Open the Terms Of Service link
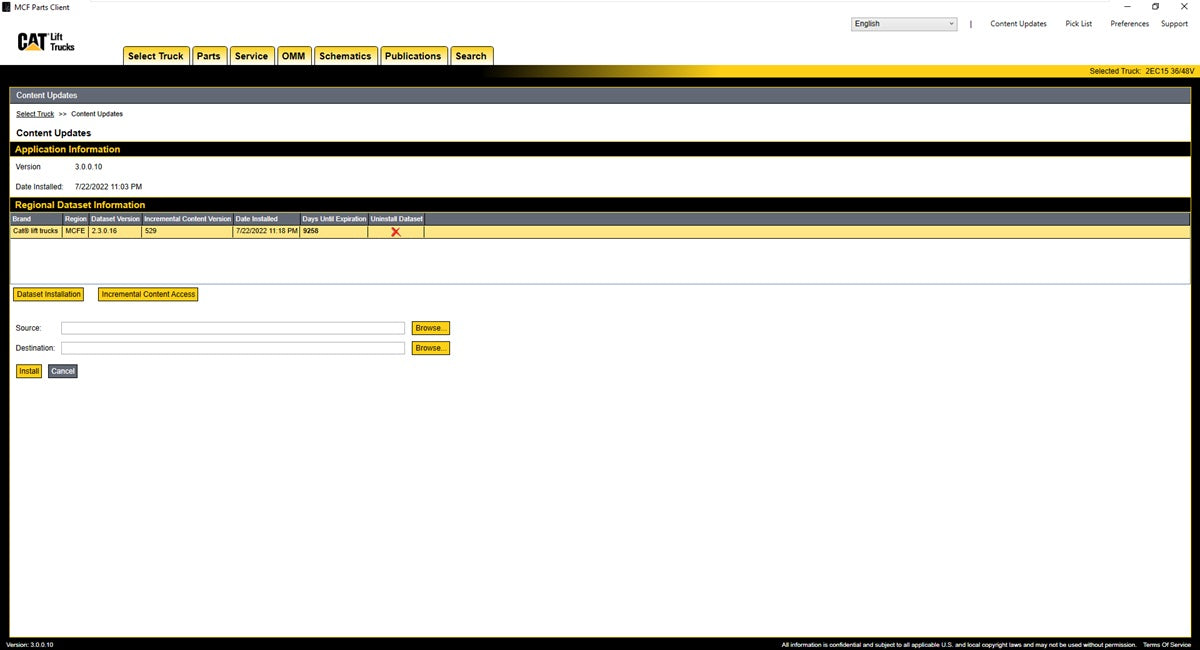1200x650 pixels. pos(1167,645)
